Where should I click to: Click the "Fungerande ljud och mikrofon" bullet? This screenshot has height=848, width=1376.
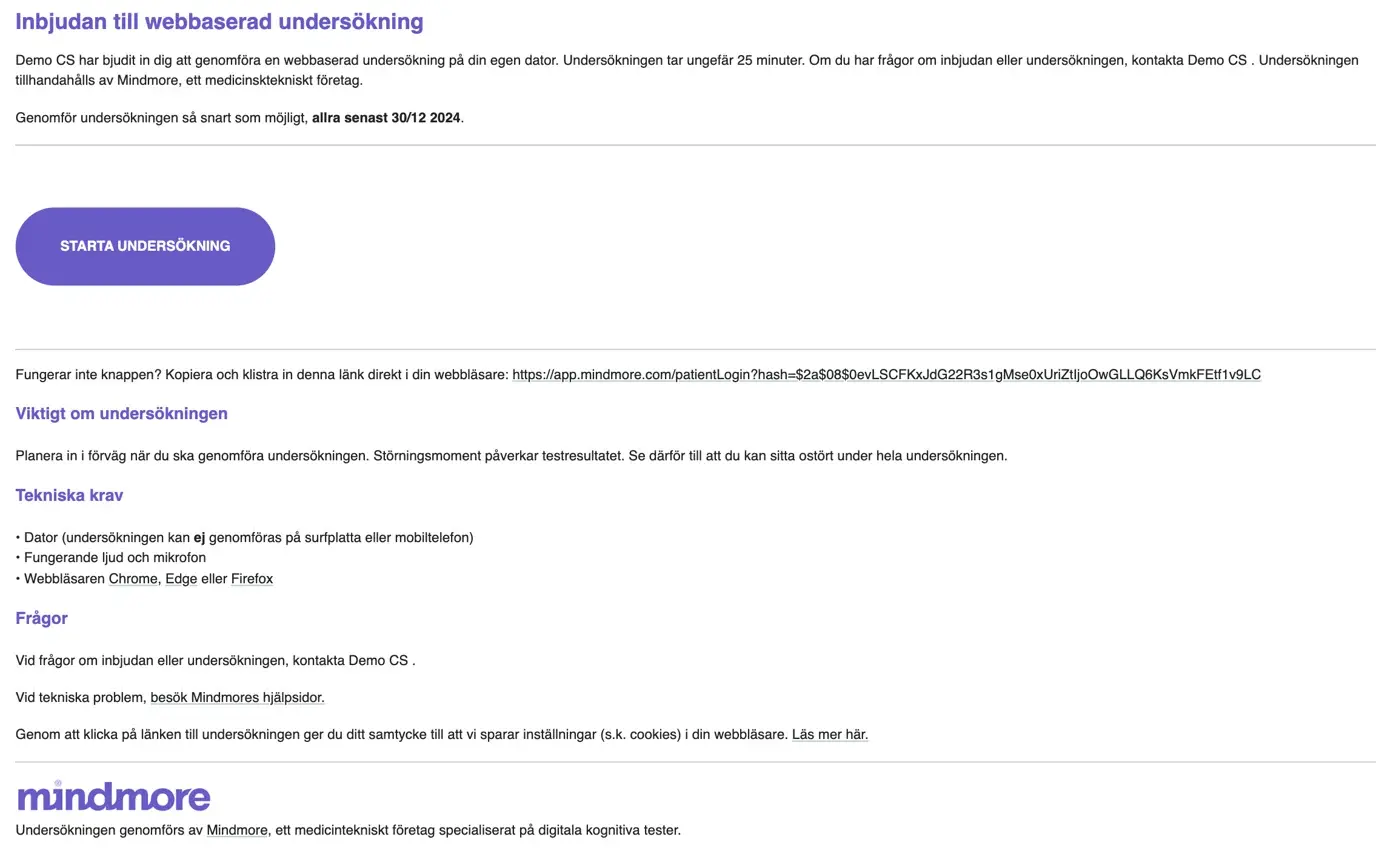coord(114,558)
